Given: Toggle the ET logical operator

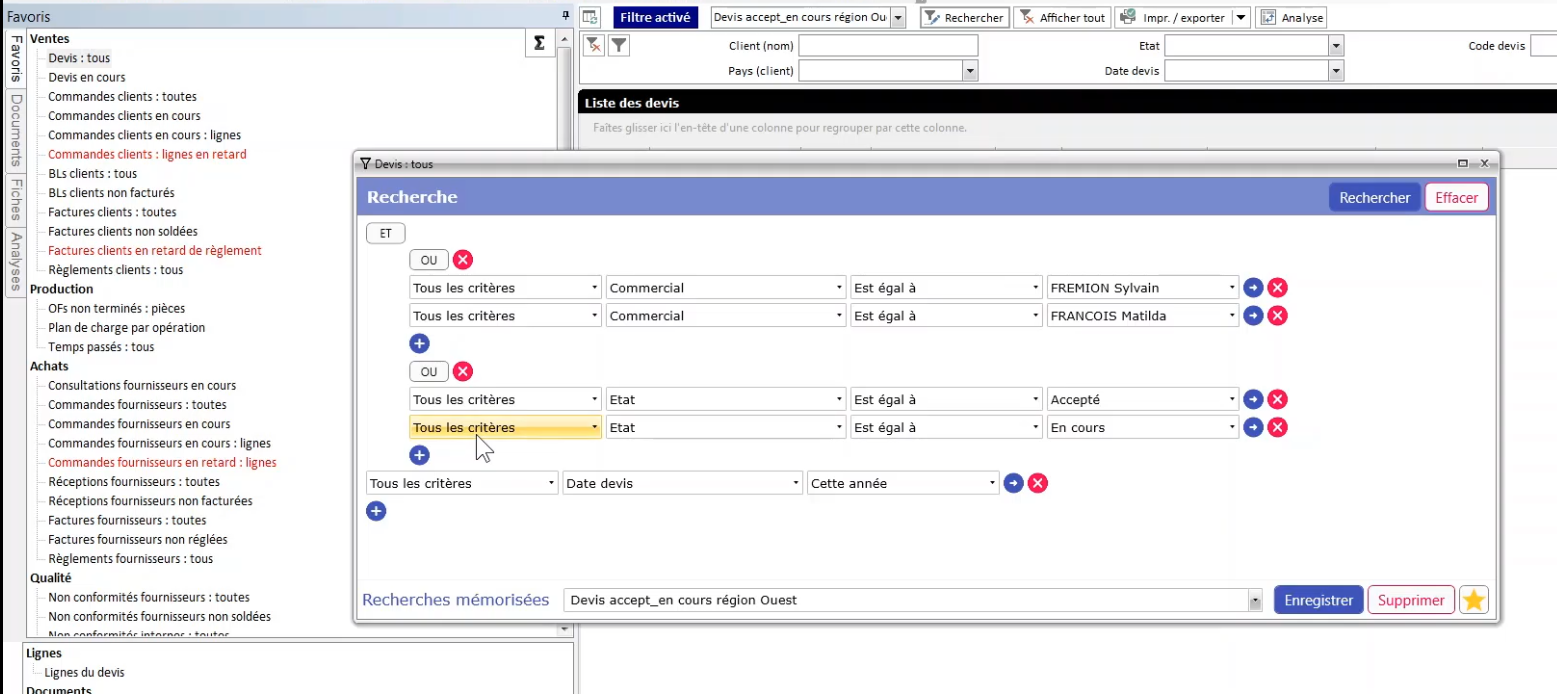Looking at the screenshot, I should [x=386, y=233].
